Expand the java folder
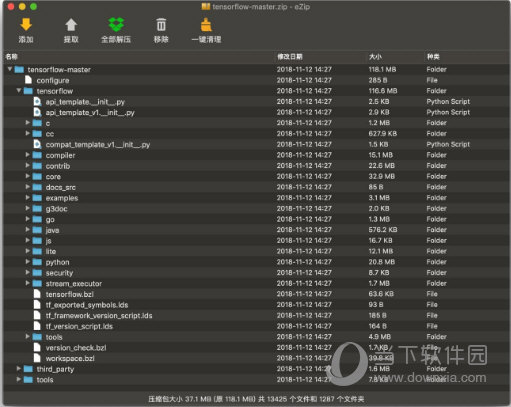Viewport: 511px width, 407px height. pos(28,229)
